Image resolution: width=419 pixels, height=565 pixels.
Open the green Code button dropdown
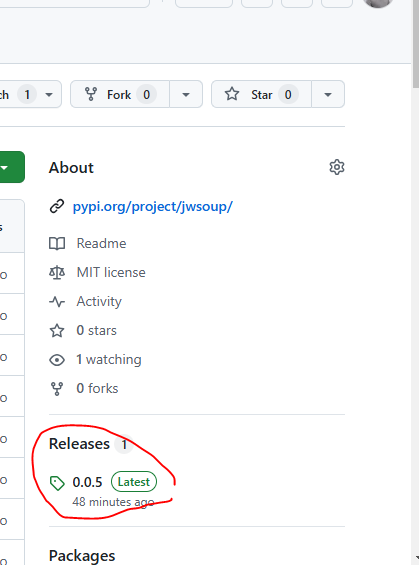10,167
